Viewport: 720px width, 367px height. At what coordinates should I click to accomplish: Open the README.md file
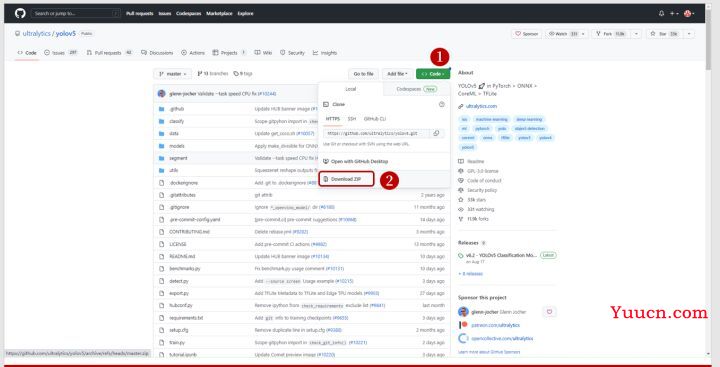pos(182,256)
